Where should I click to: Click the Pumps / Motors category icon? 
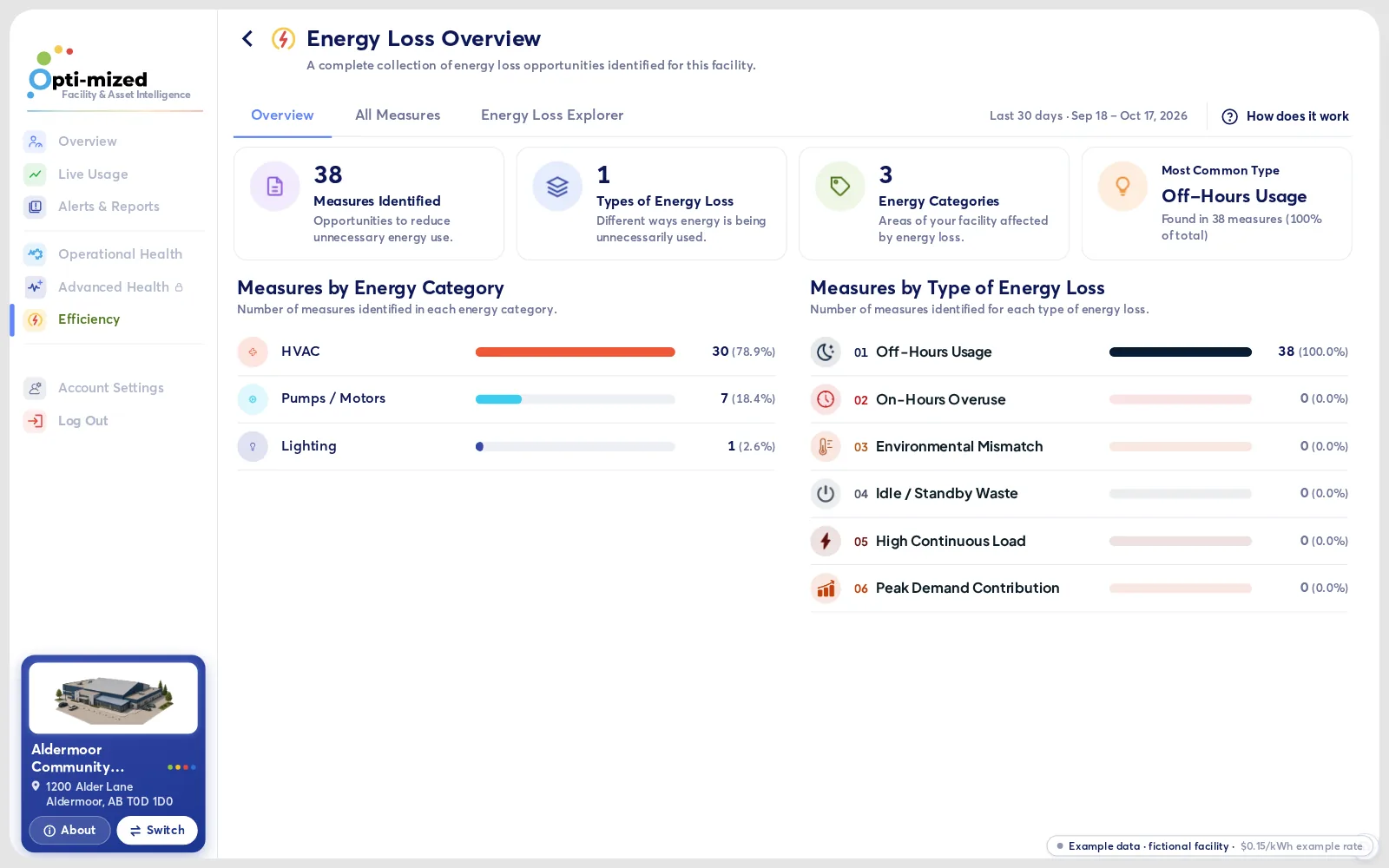(253, 399)
